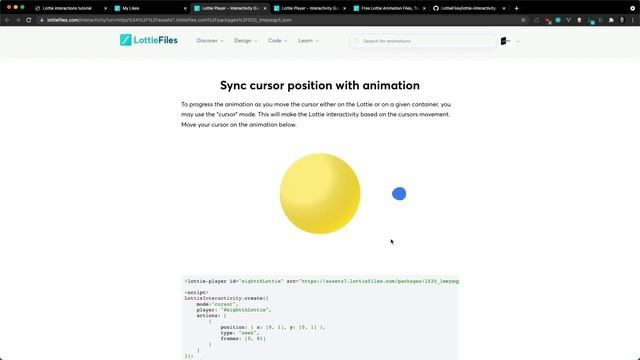This screenshot has width=640, height=360.
Task: Click the yellow ball Lottie animation
Action: pyautogui.click(x=320, y=193)
